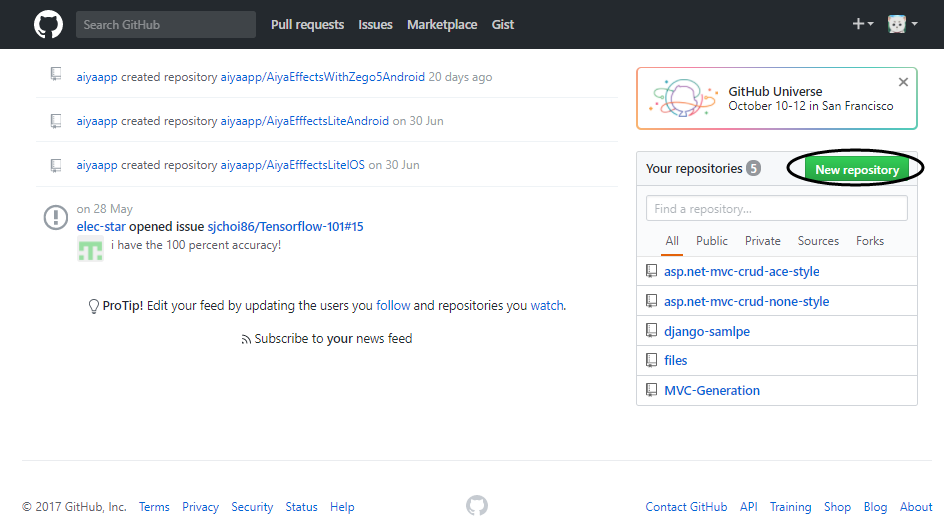
Task: Click repo icon next to MVC-Generation
Action: 651,390
